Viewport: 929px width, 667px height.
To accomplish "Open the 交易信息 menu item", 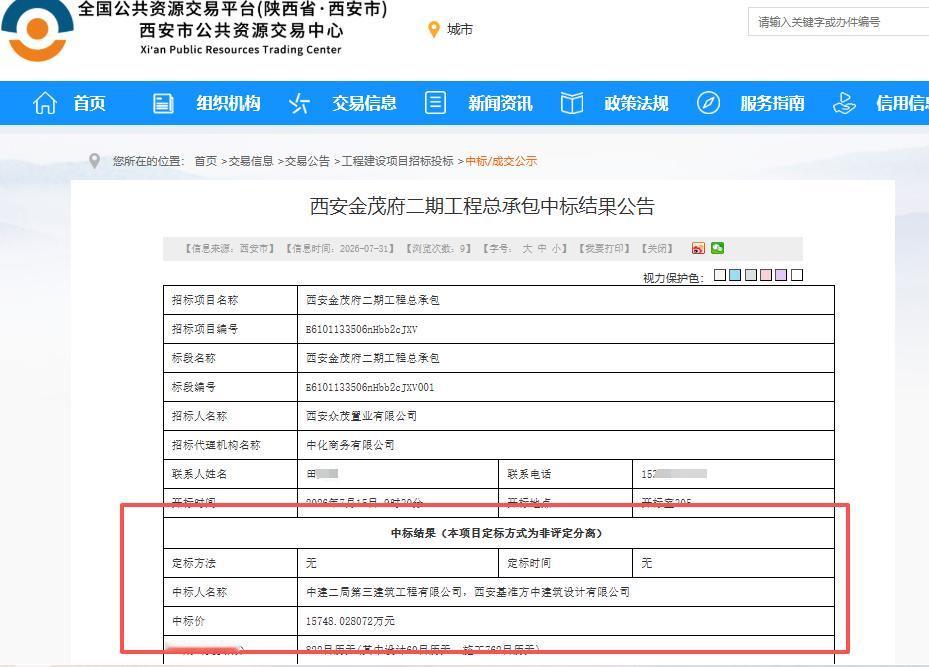I will pos(364,103).
